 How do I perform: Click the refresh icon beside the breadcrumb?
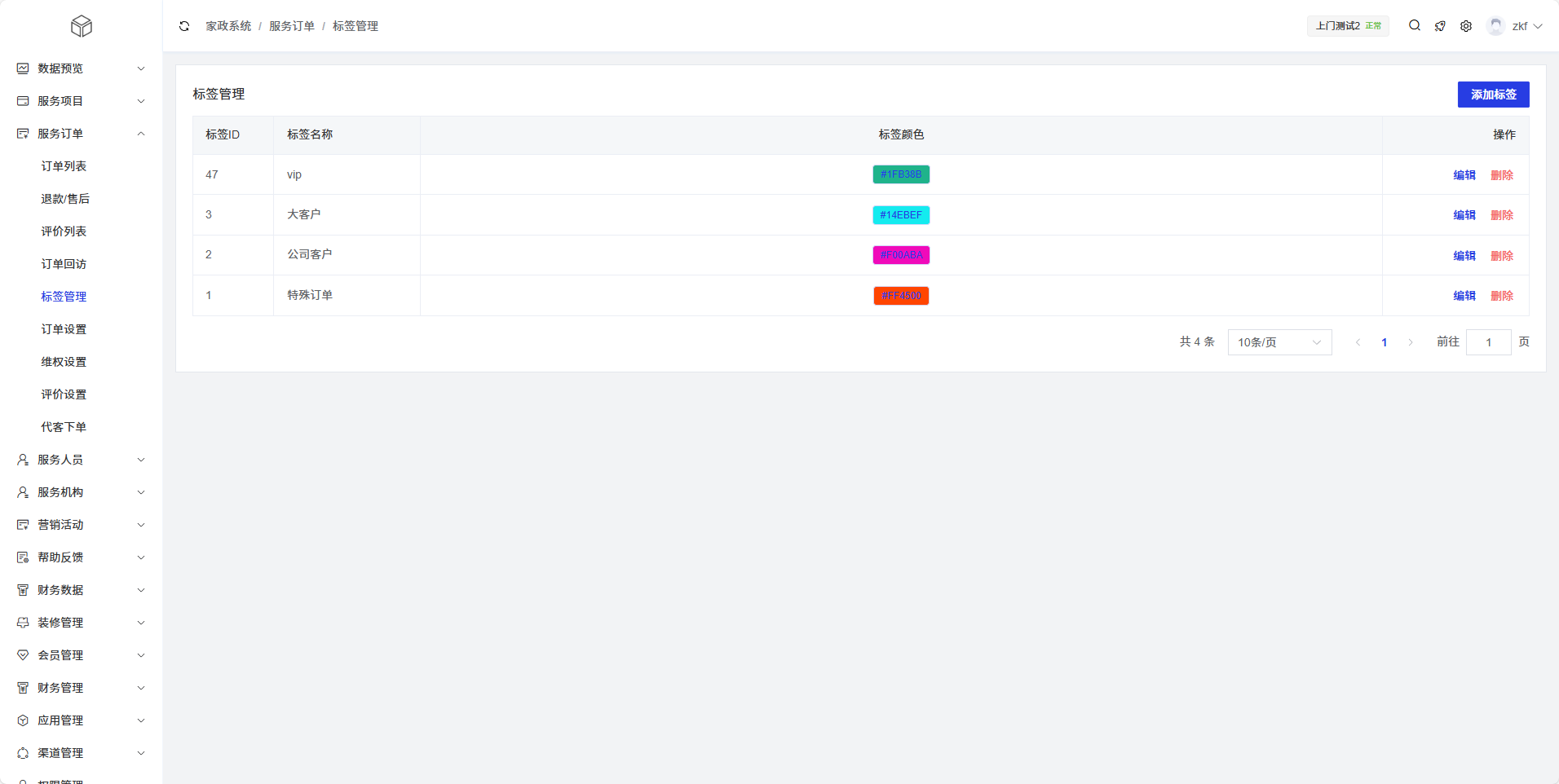point(184,26)
